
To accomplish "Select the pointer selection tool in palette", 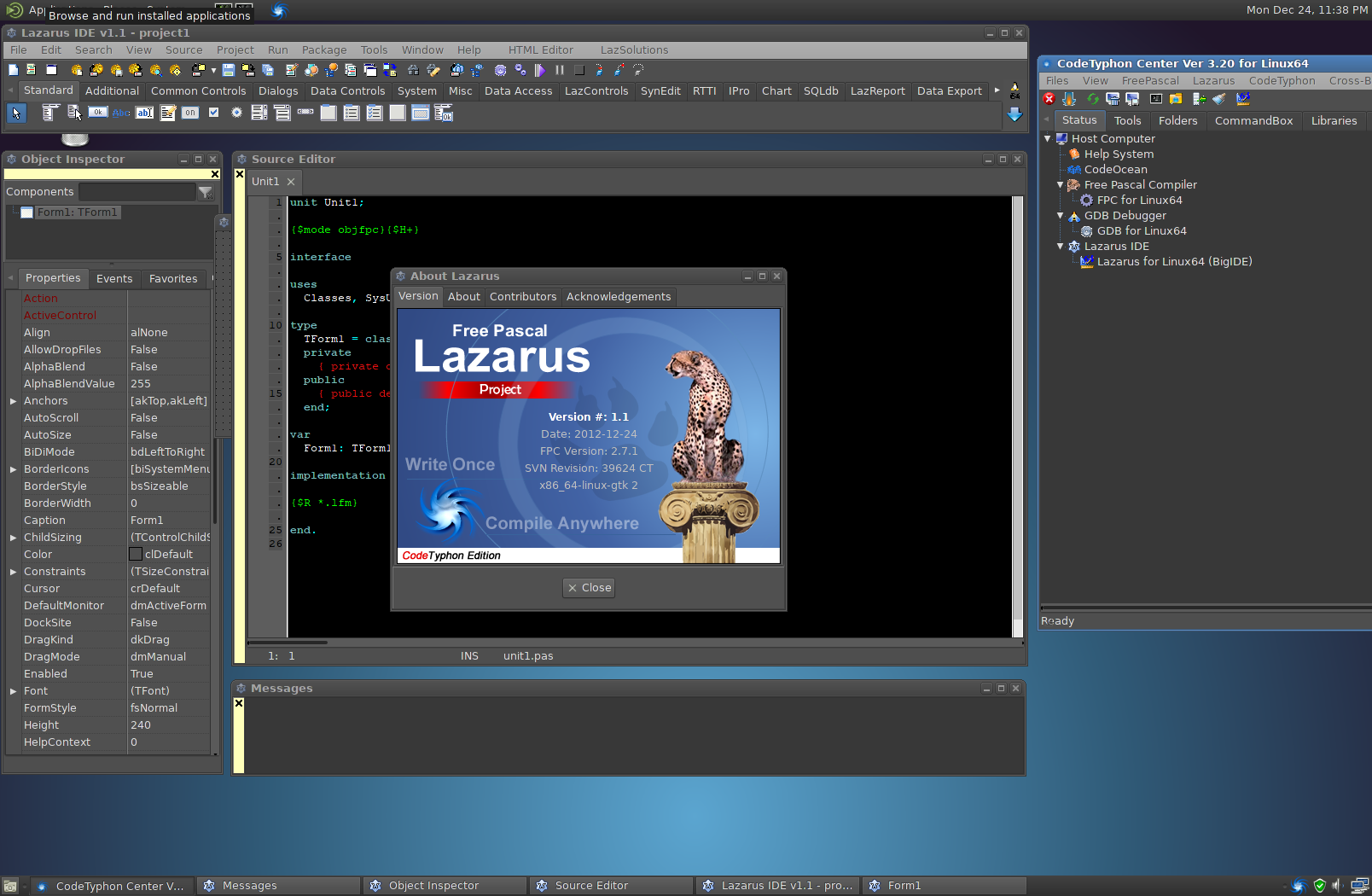I will click(x=16, y=113).
